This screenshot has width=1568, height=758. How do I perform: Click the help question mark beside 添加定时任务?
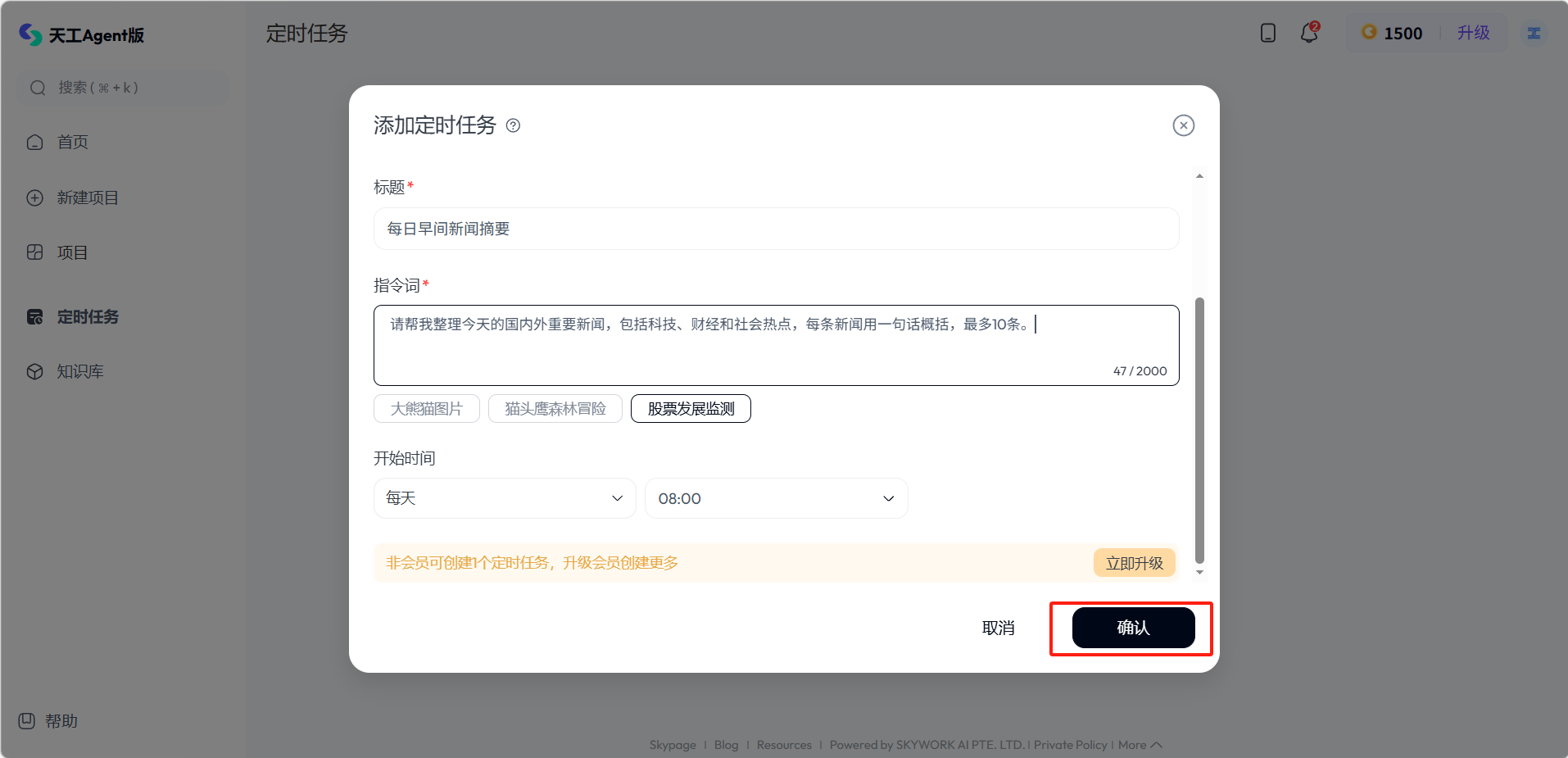click(x=513, y=125)
